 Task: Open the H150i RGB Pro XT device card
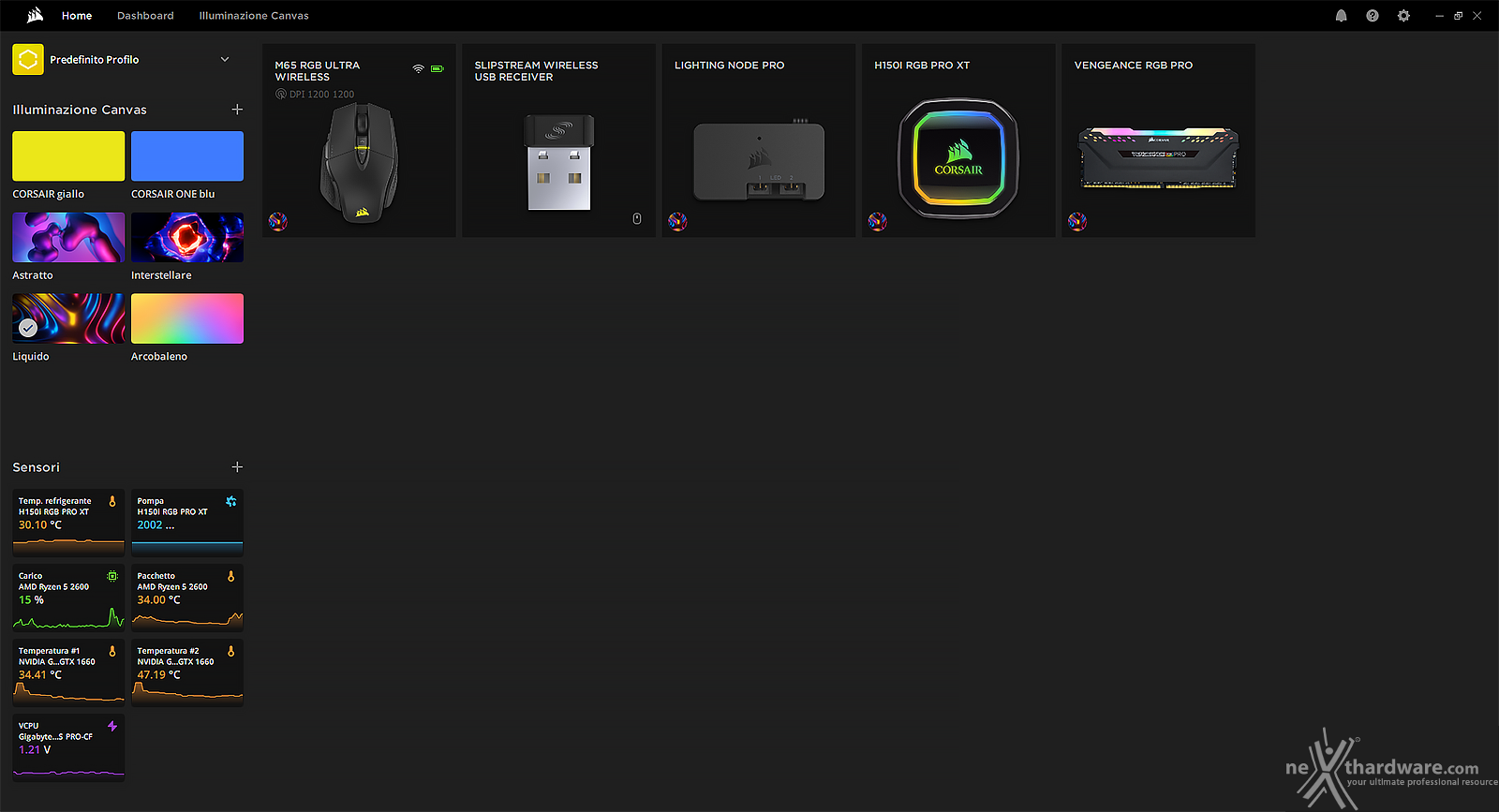[958, 140]
